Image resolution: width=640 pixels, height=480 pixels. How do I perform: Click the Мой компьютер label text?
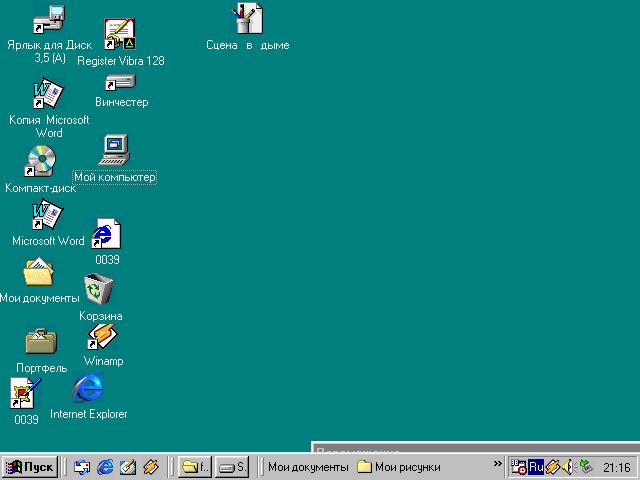(x=115, y=177)
